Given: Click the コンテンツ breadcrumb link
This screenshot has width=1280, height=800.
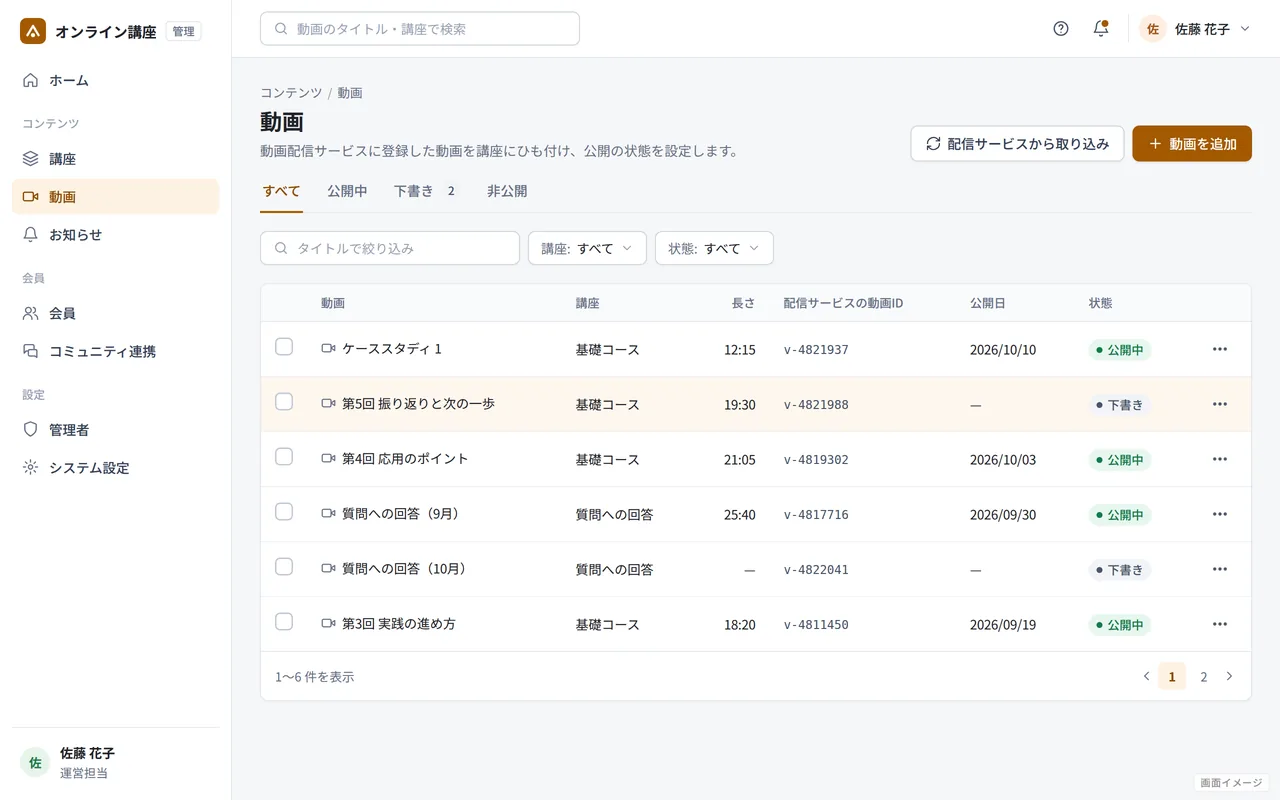Looking at the screenshot, I should (x=291, y=93).
